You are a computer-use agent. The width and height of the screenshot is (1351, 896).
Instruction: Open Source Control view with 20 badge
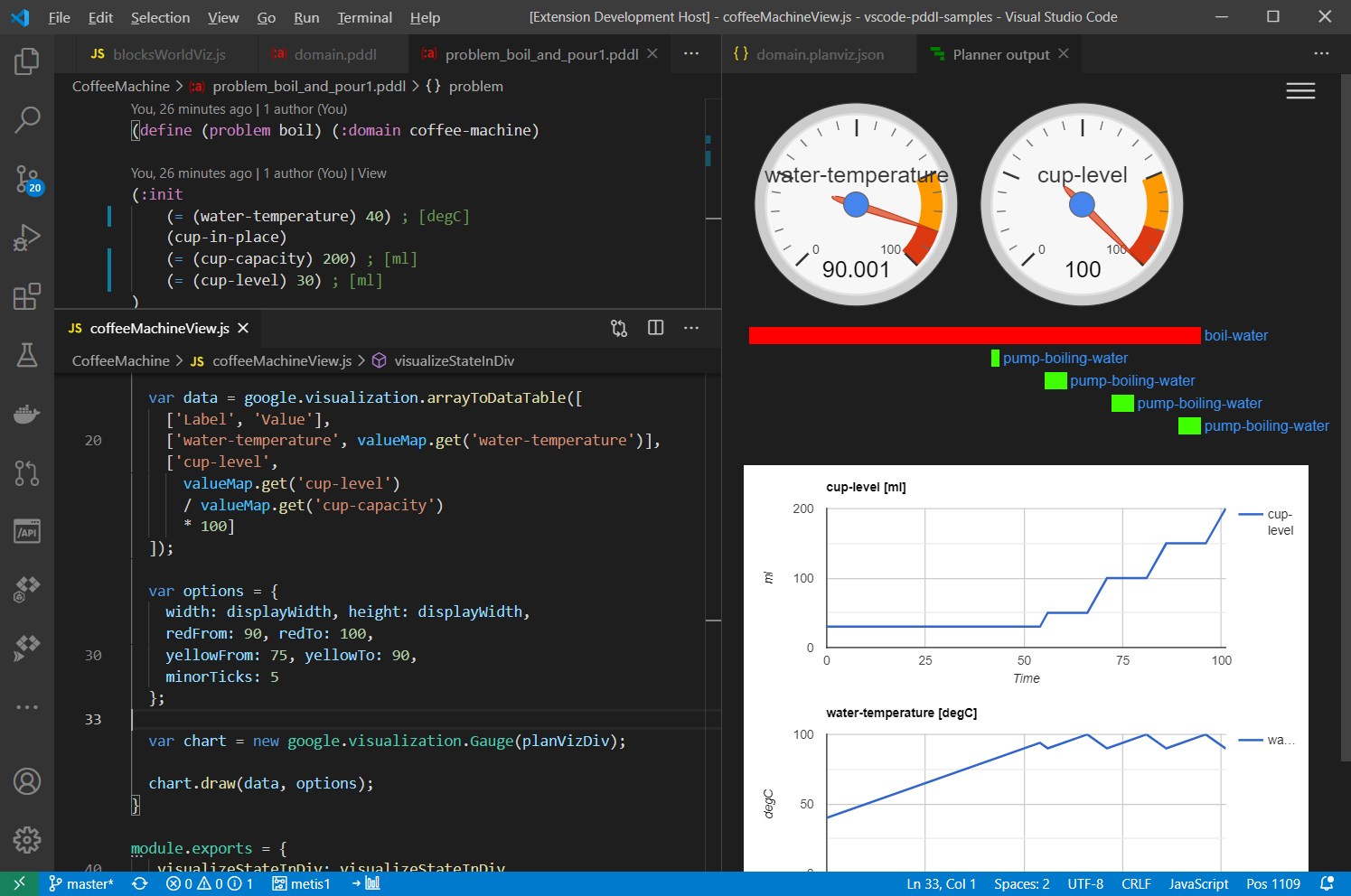[x=27, y=179]
